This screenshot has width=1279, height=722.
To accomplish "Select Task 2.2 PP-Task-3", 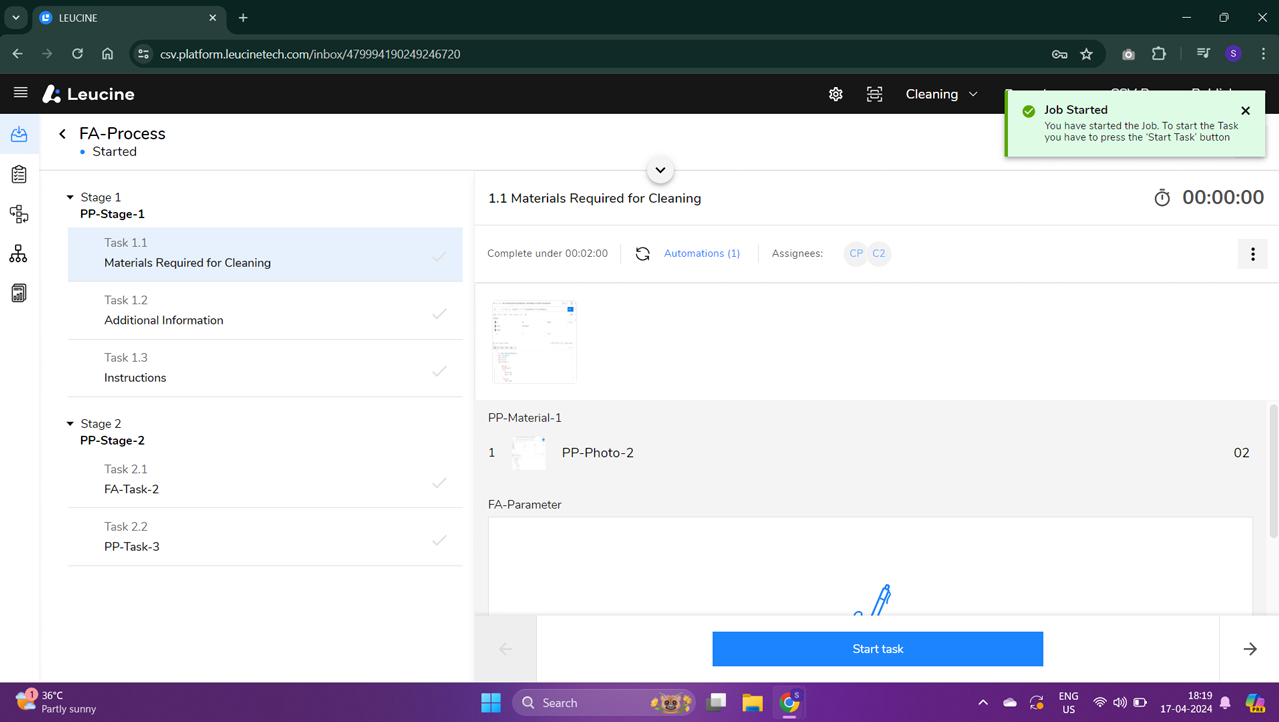I will (x=265, y=537).
